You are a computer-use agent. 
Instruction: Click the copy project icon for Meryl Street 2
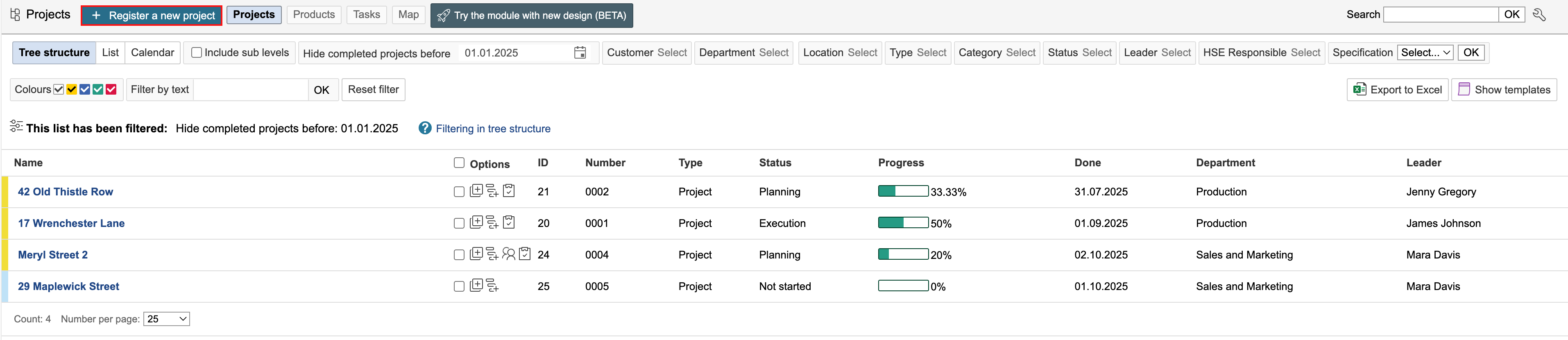(476, 254)
